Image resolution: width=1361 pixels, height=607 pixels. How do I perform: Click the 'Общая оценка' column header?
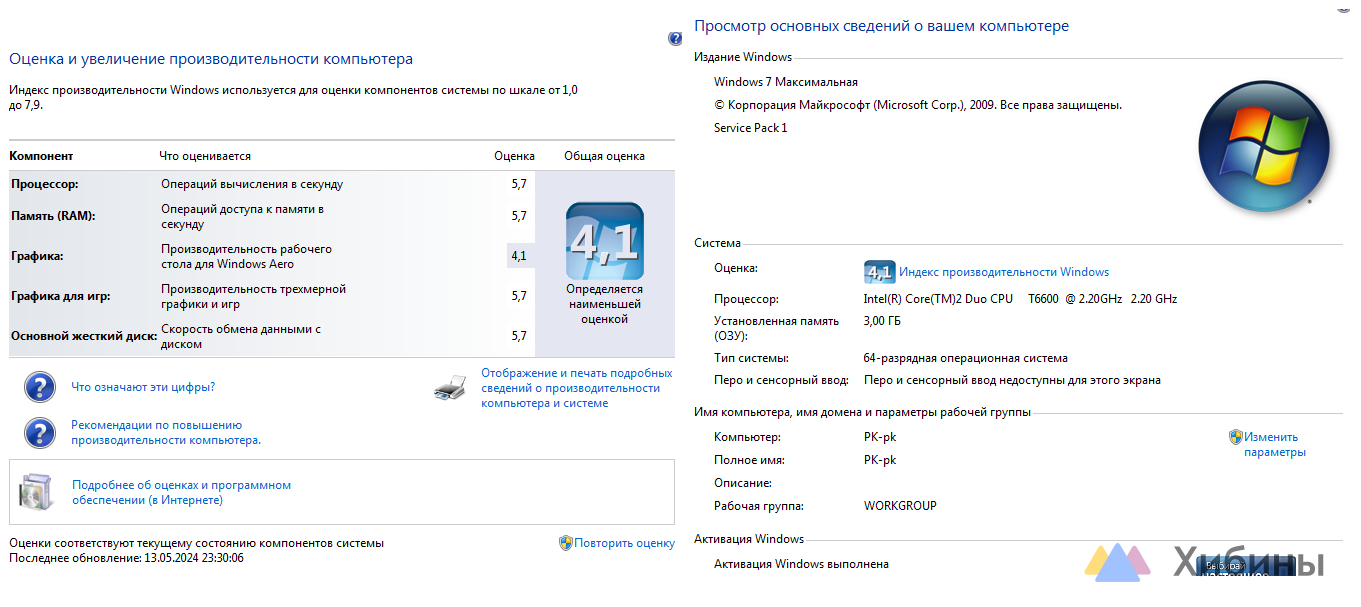click(604, 156)
